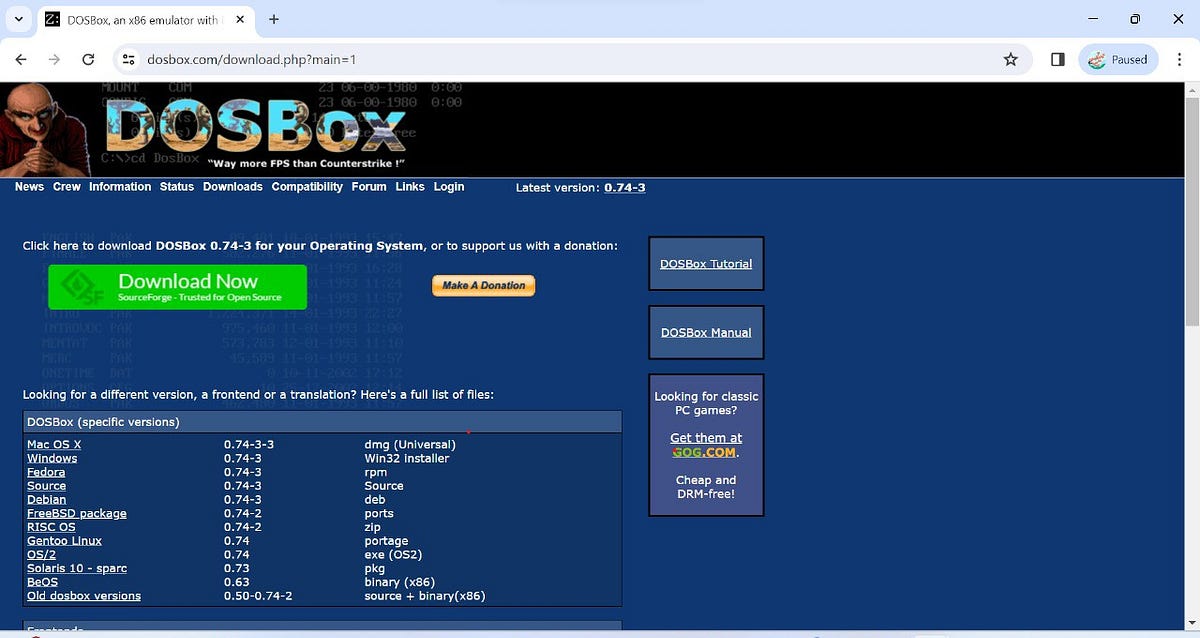Bookmark this page with the star icon
The height and width of the screenshot is (638, 1200).
[1010, 59]
